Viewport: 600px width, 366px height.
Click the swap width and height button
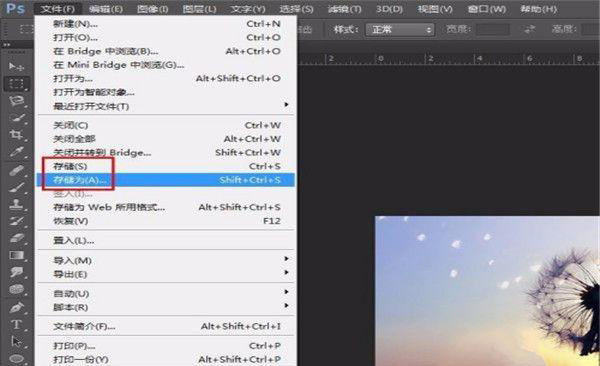pyautogui.click(x=530, y=29)
